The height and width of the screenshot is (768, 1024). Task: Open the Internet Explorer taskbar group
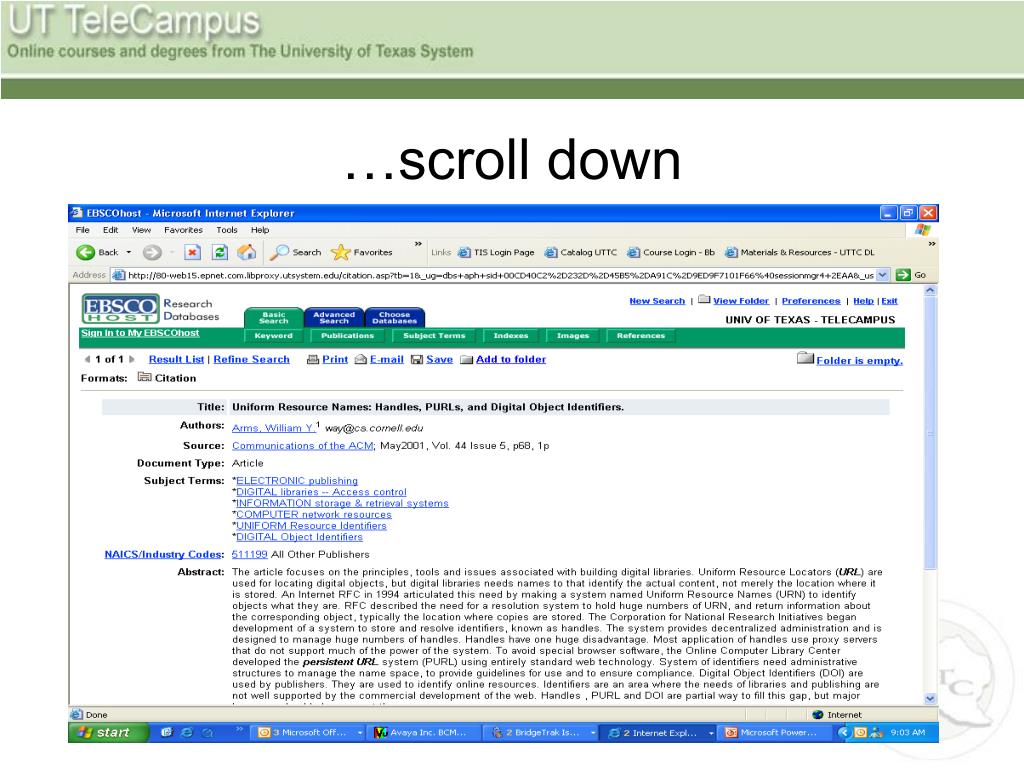coord(660,733)
